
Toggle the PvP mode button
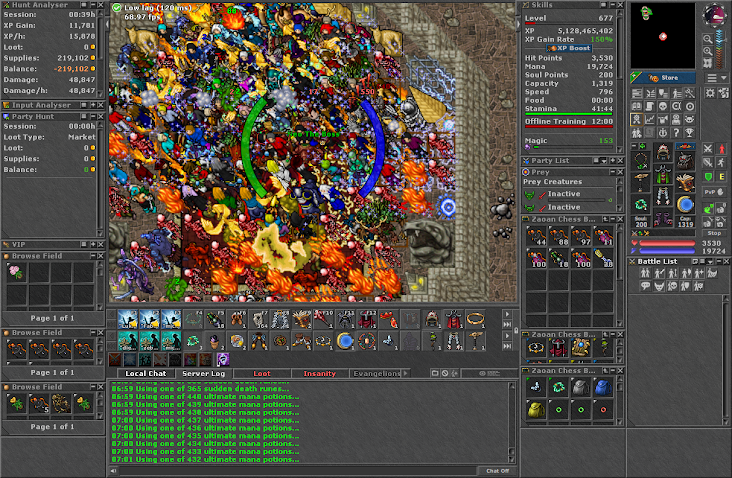[x=714, y=192]
